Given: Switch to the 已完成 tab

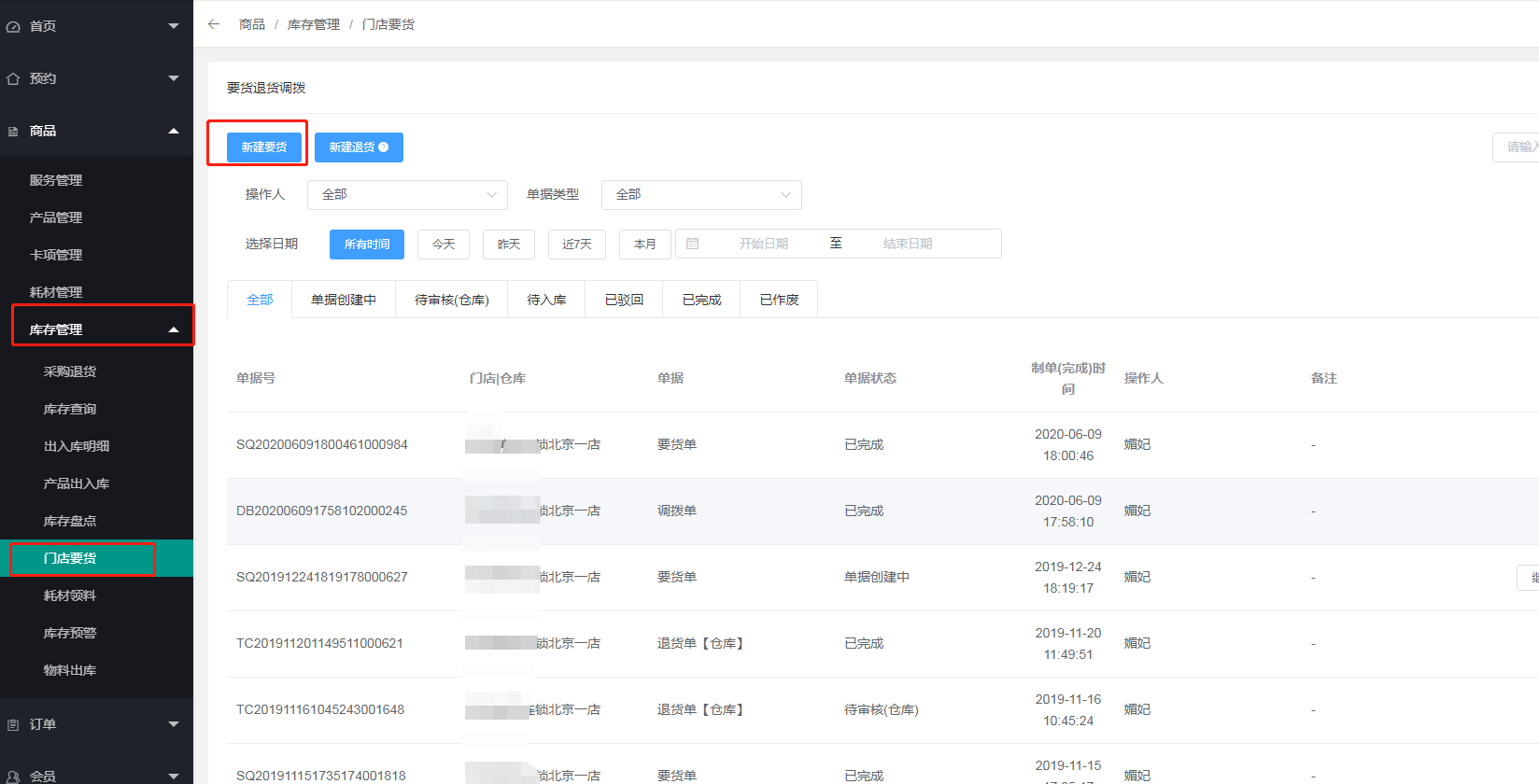Looking at the screenshot, I should point(701,300).
